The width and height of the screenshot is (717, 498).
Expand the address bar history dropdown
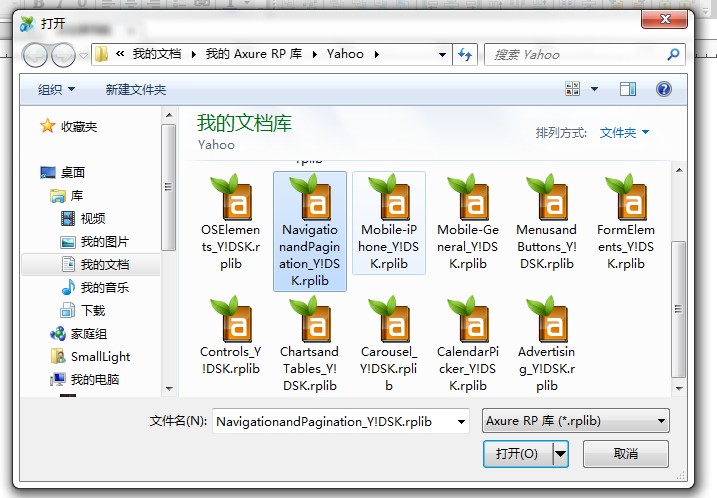click(x=442, y=54)
